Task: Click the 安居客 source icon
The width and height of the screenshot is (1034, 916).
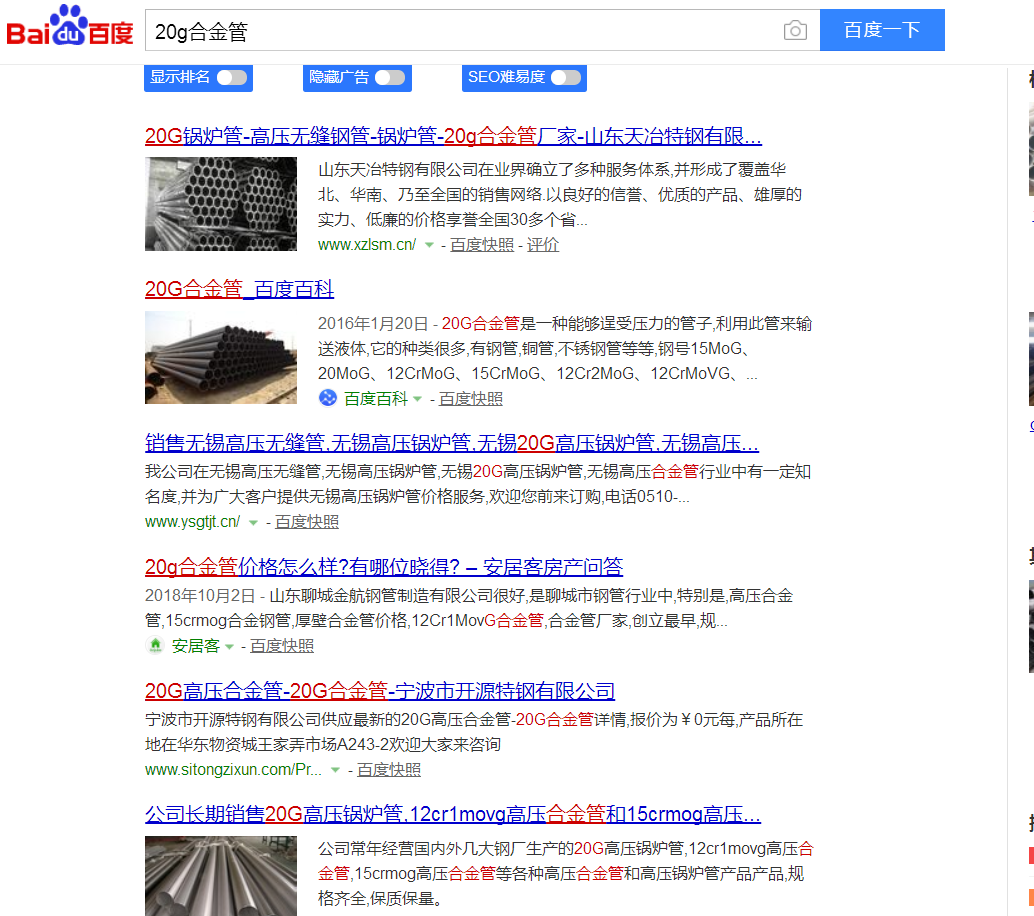Action: 155,646
